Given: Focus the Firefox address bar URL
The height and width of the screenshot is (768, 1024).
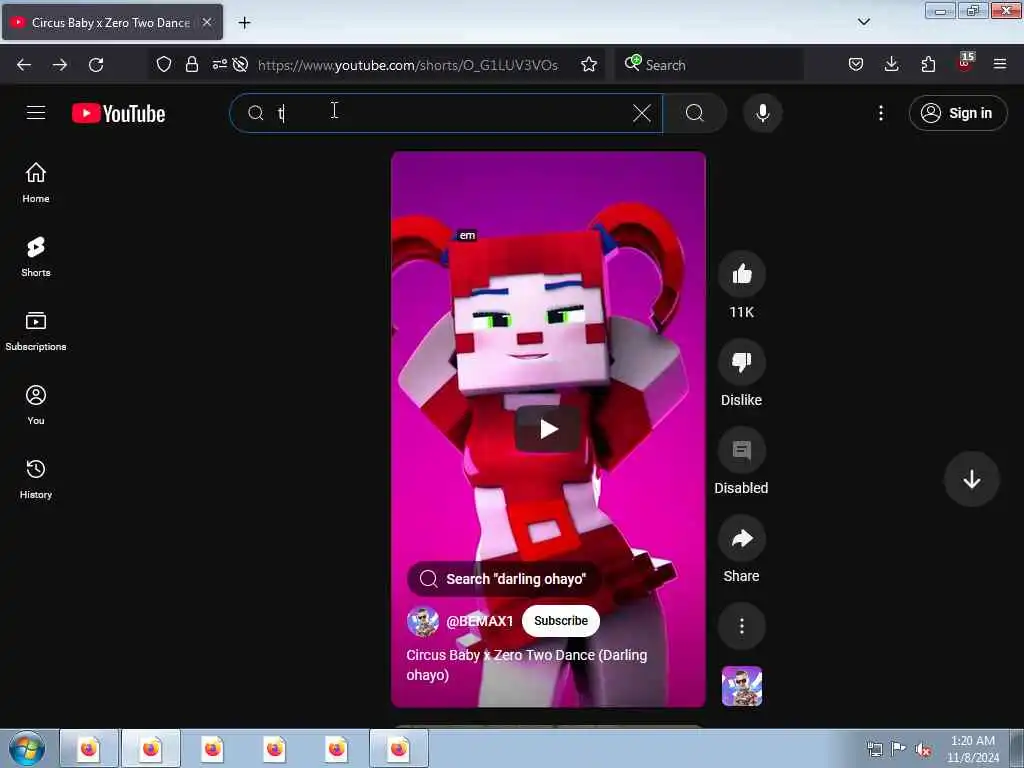Looking at the screenshot, I should [x=408, y=65].
